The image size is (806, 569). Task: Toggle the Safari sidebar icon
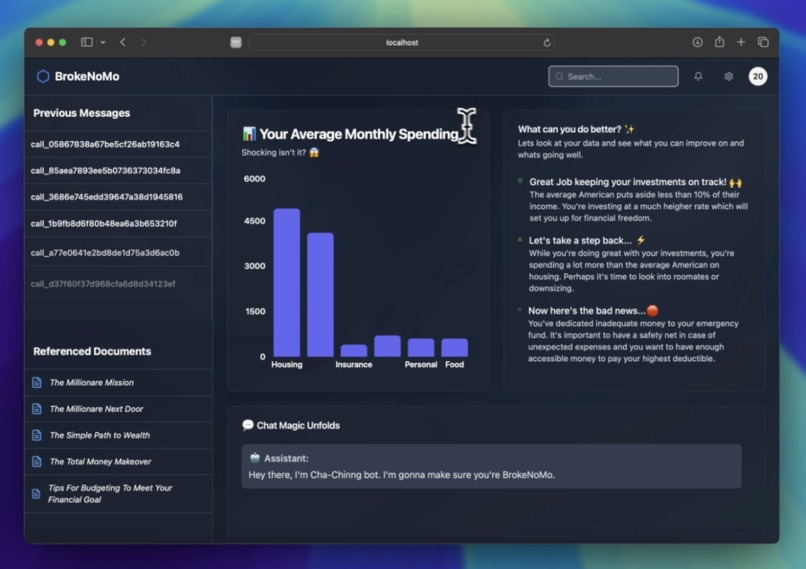pos(87,42)
